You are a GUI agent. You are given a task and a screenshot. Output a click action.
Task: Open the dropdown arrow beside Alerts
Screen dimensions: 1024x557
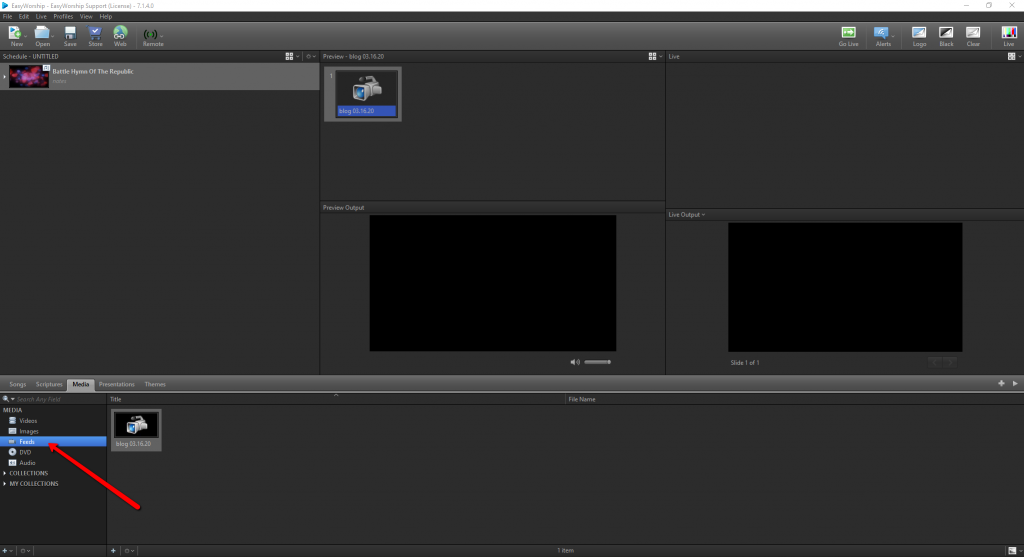coord(893,37)
